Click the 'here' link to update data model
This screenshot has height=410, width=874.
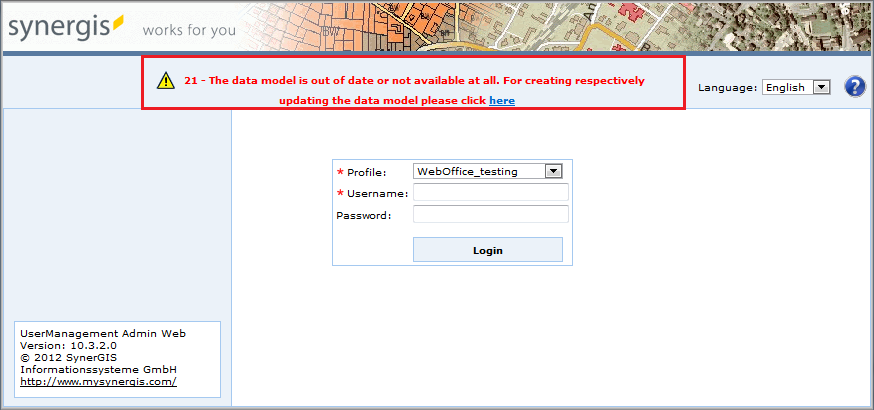pos(502,101)
